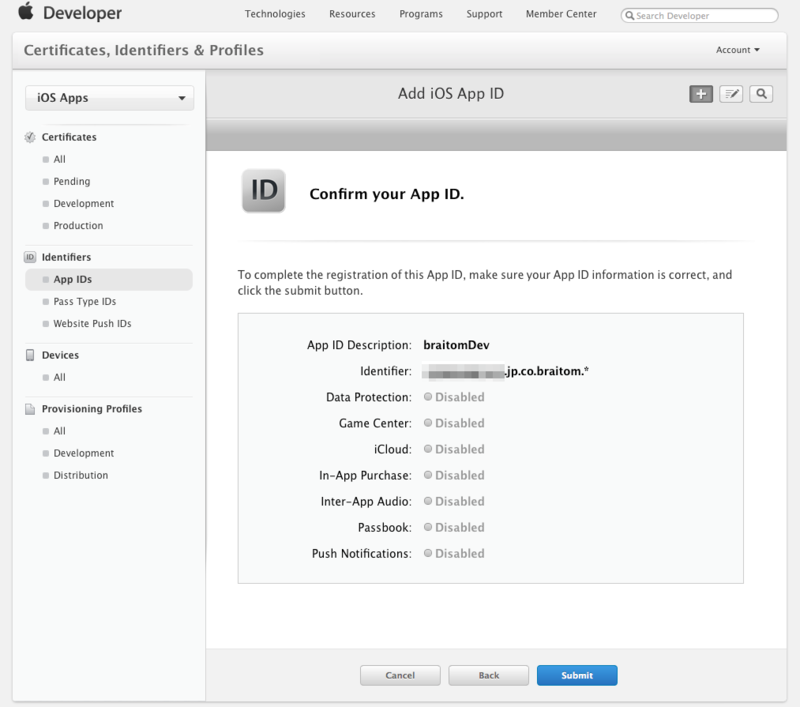Select Pass Type IDs
The image size is (800, 707).
(85, 301)
